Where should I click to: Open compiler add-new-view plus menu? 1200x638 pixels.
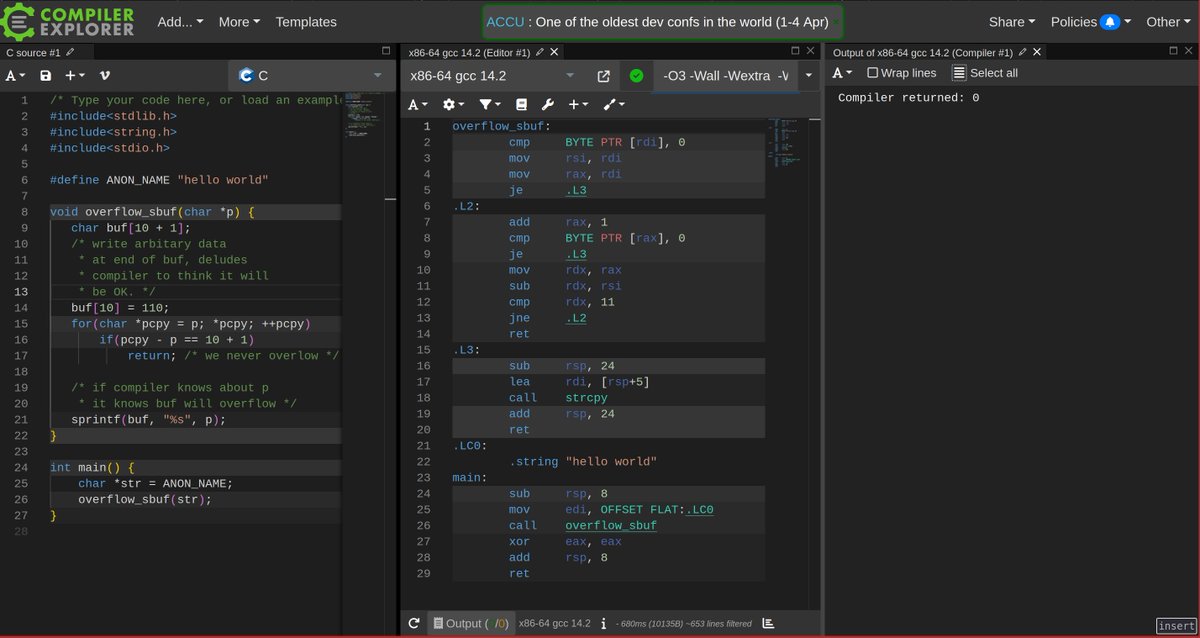[579, 104]
